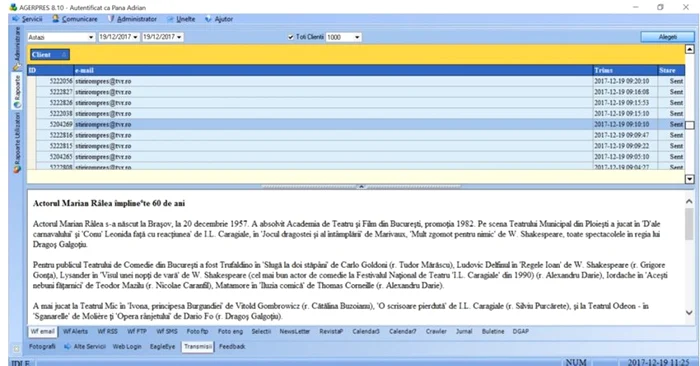The image size is (700, 366).
Task: Click the timestamp 2017-12-19 09:20:10
Action: pyautogui.click(x=621, y=81)
